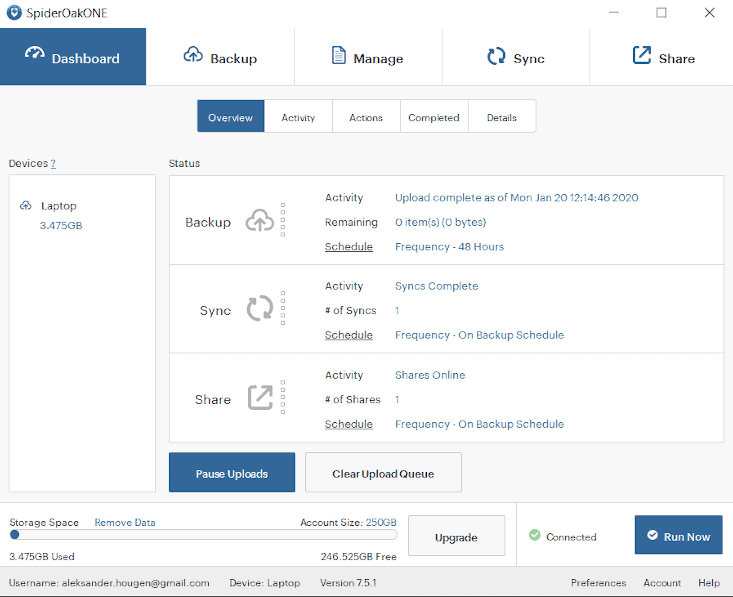Open the Sync Schedule link
Viewport: 733px width, 597px height.
coord(349,335)
